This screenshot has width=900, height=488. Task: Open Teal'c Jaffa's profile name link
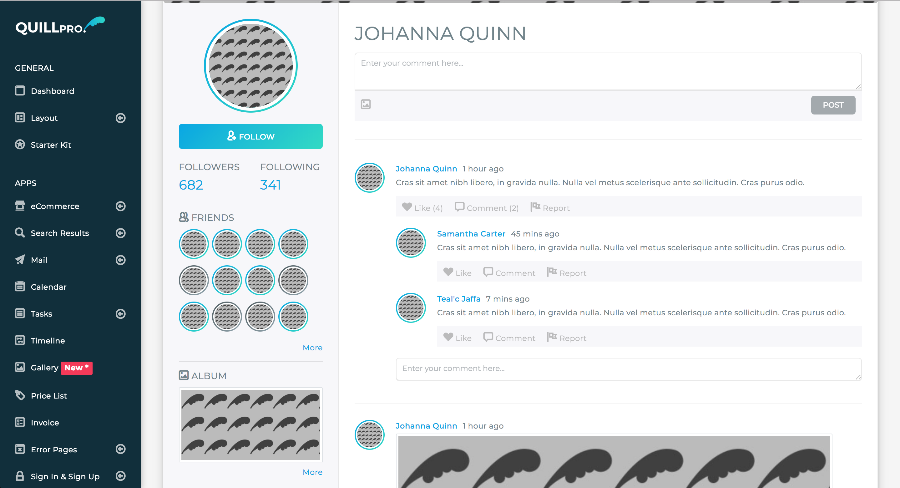(x=459, y=299)
